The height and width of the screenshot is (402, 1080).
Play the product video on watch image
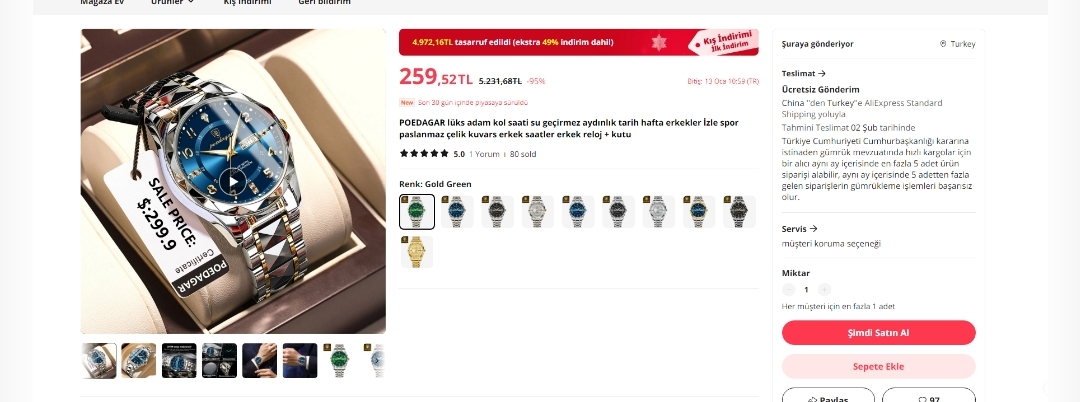click(x=233, y=181)
